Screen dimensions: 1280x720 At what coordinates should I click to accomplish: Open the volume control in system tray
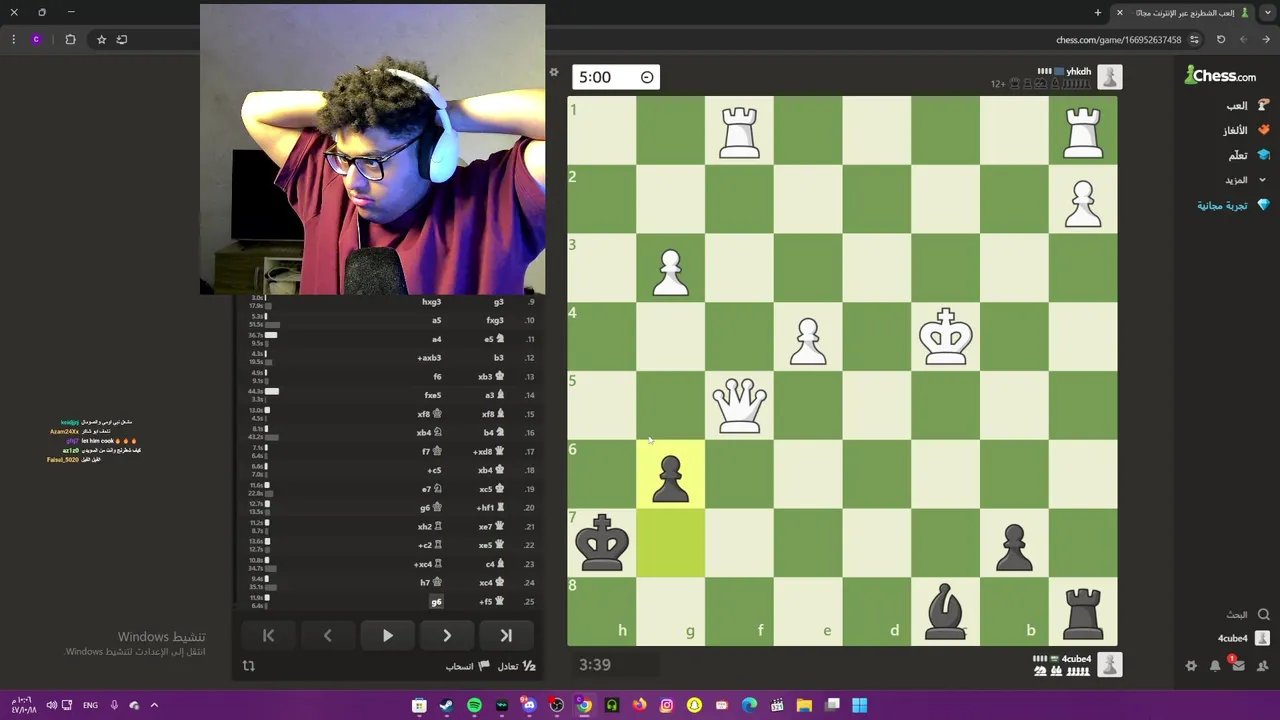pos(51,705)
